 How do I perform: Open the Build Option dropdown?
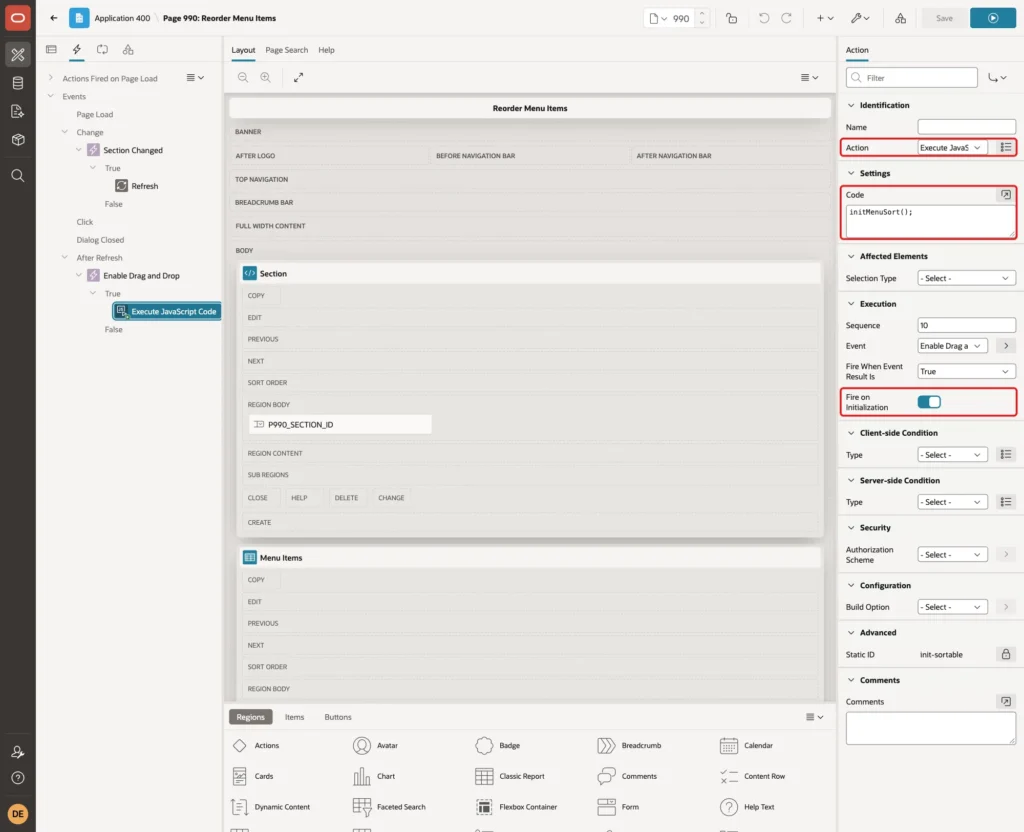point(952,607)
